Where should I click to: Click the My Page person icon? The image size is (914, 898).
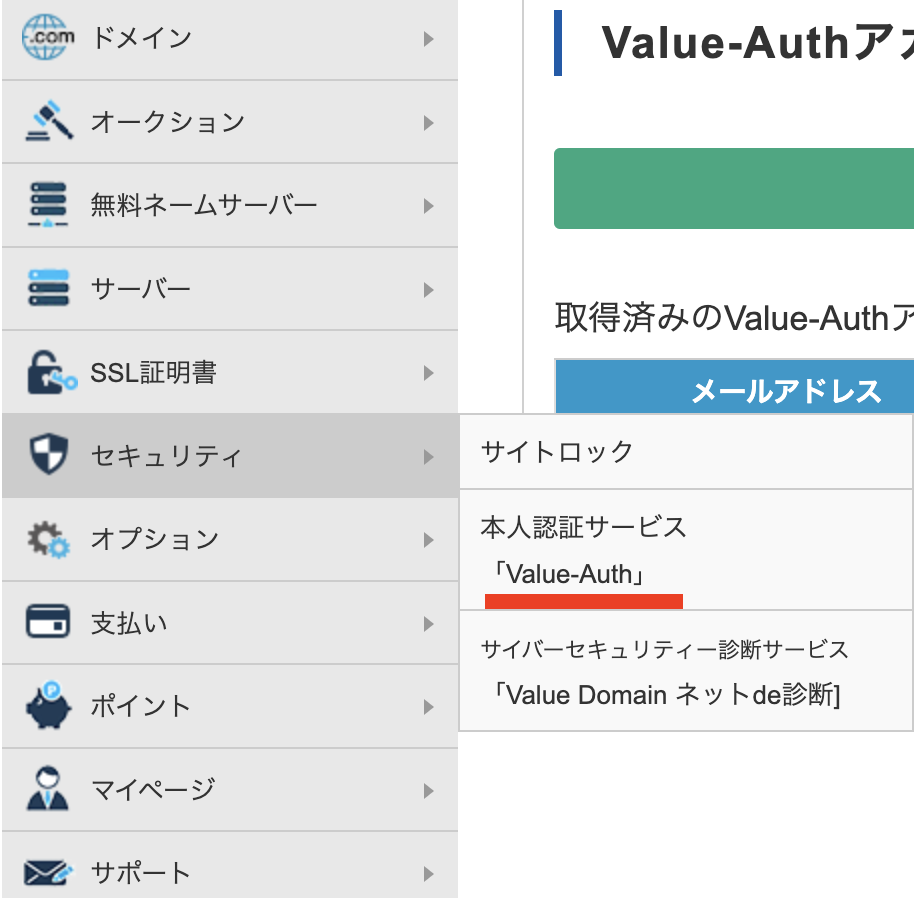(48, 789)
